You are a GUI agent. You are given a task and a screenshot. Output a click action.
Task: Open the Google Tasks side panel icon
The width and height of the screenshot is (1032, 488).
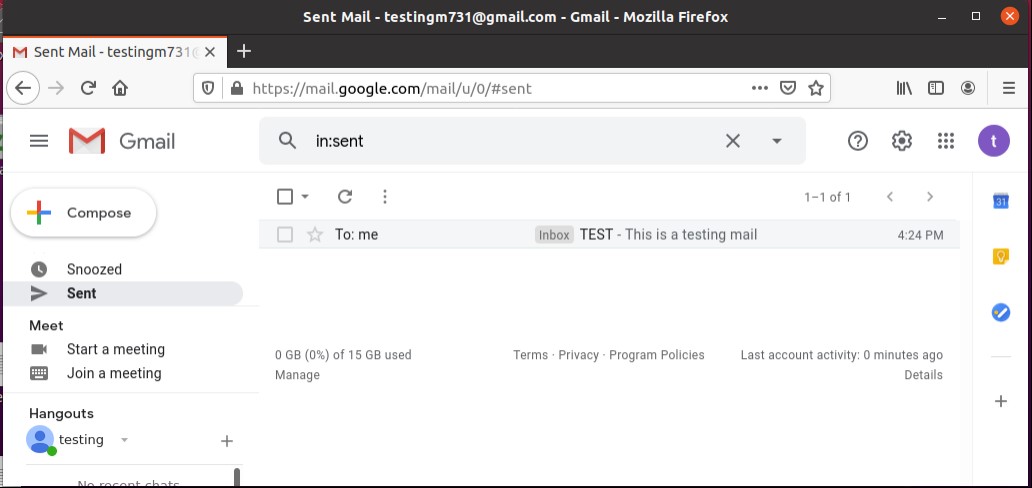point(1000,313)
